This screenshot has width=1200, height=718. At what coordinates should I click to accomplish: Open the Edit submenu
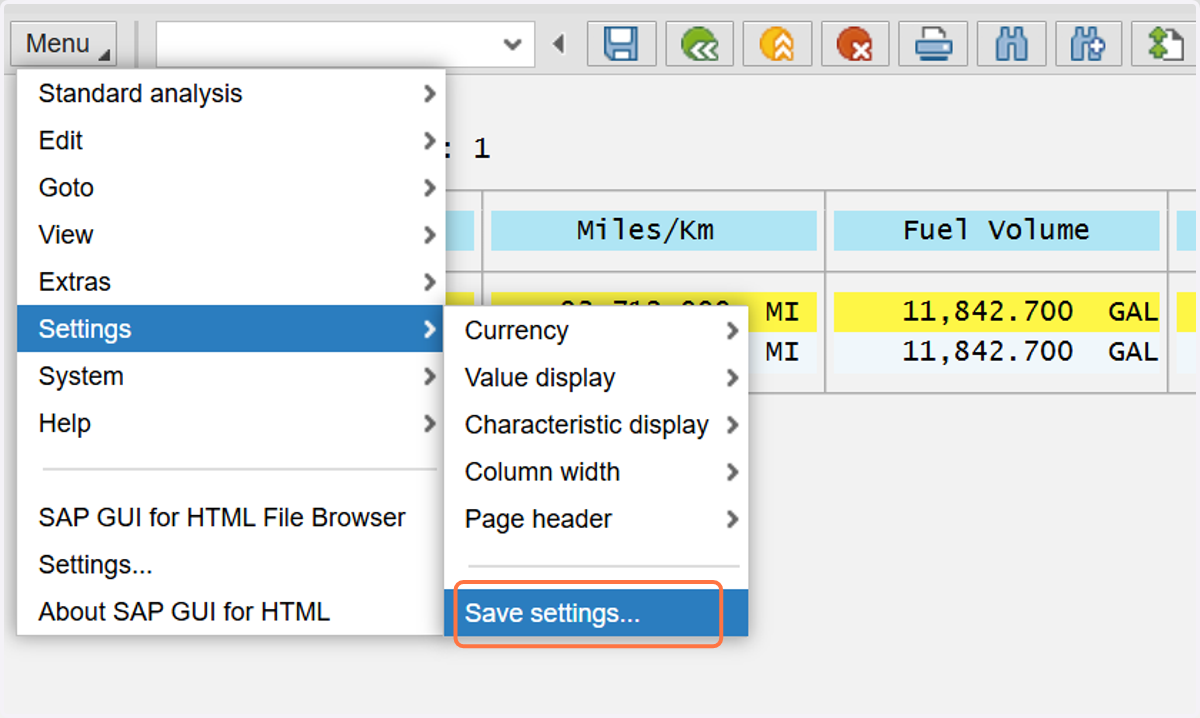[231, 141]
